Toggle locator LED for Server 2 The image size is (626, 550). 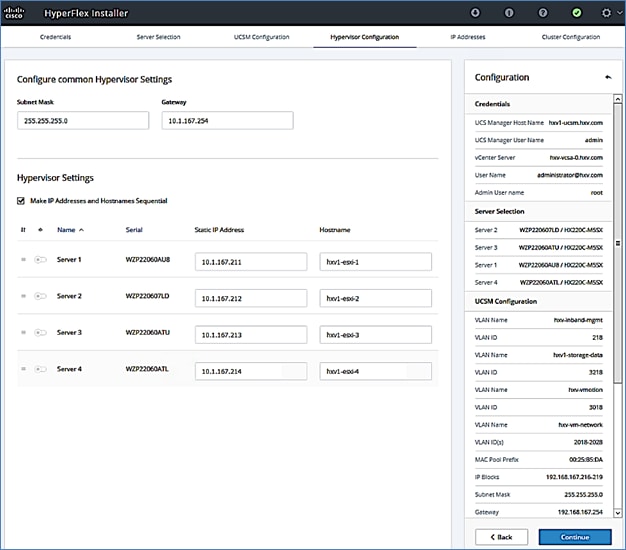(x=40, y=296)
